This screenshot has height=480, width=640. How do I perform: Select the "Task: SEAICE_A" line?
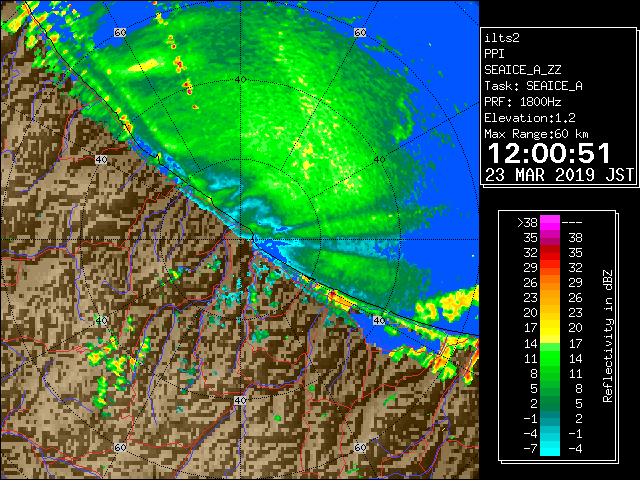pyautogui.click(x=533, y=86)
